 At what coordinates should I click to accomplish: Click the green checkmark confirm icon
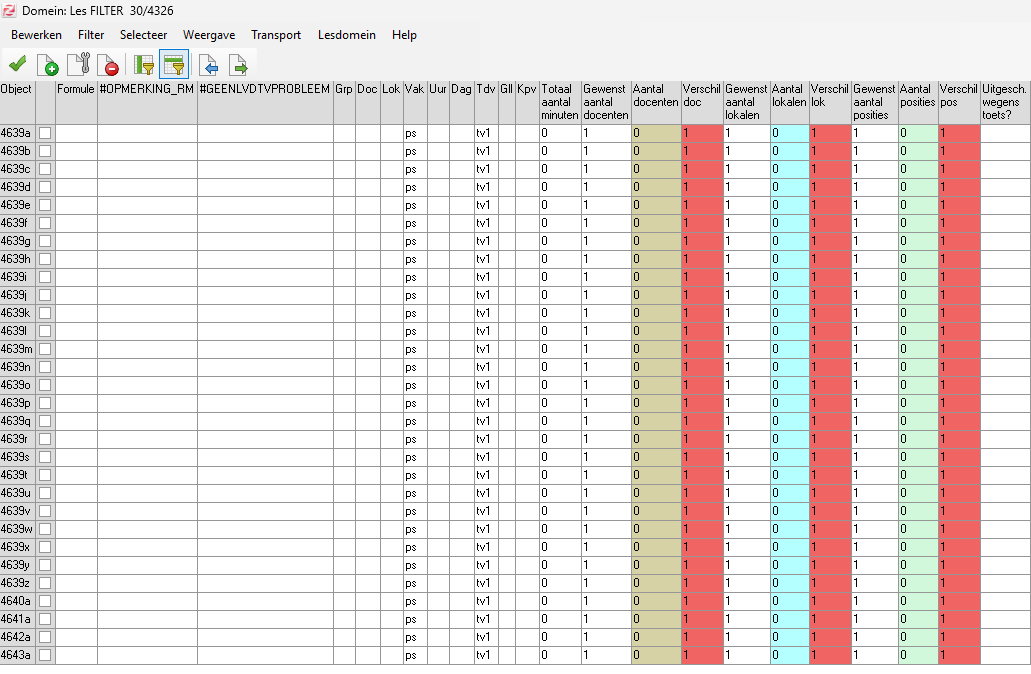(x=17, y=65)
